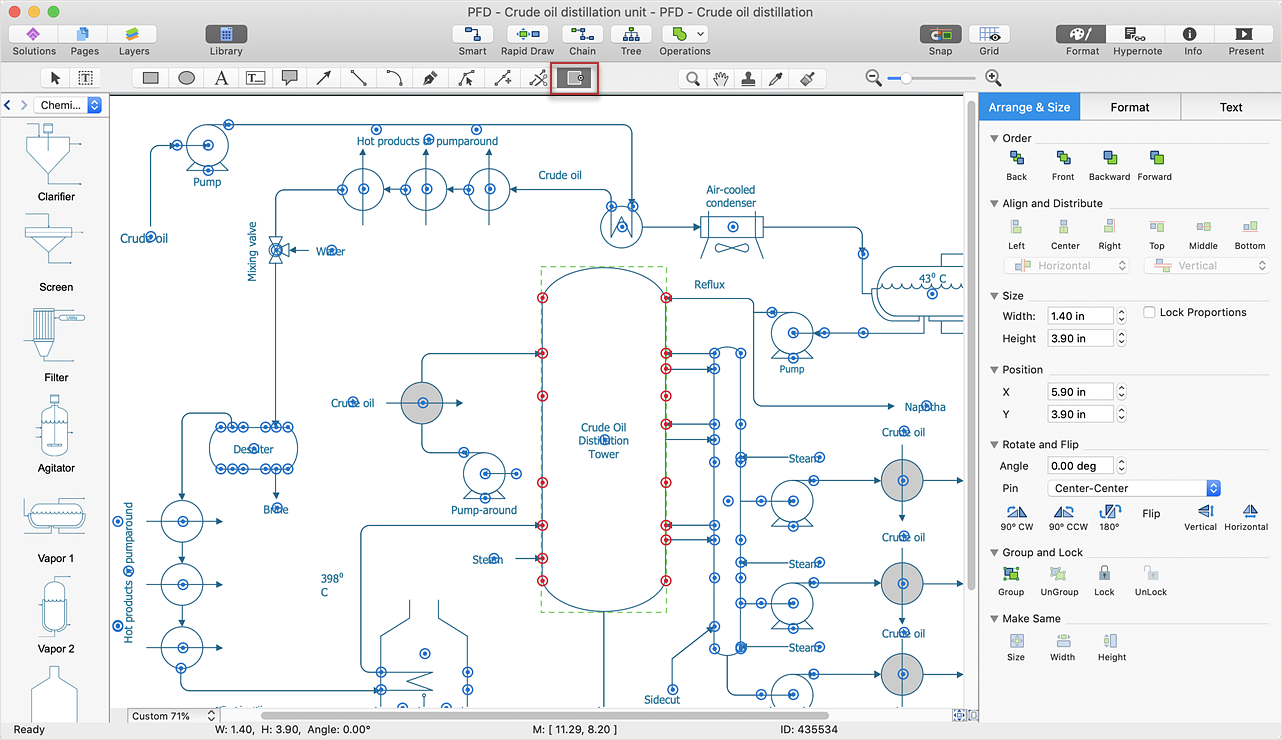Screen dimensions: 1282x740
Task: Enable the Lock Proportions checkbox
Action: coord(1149,312)
